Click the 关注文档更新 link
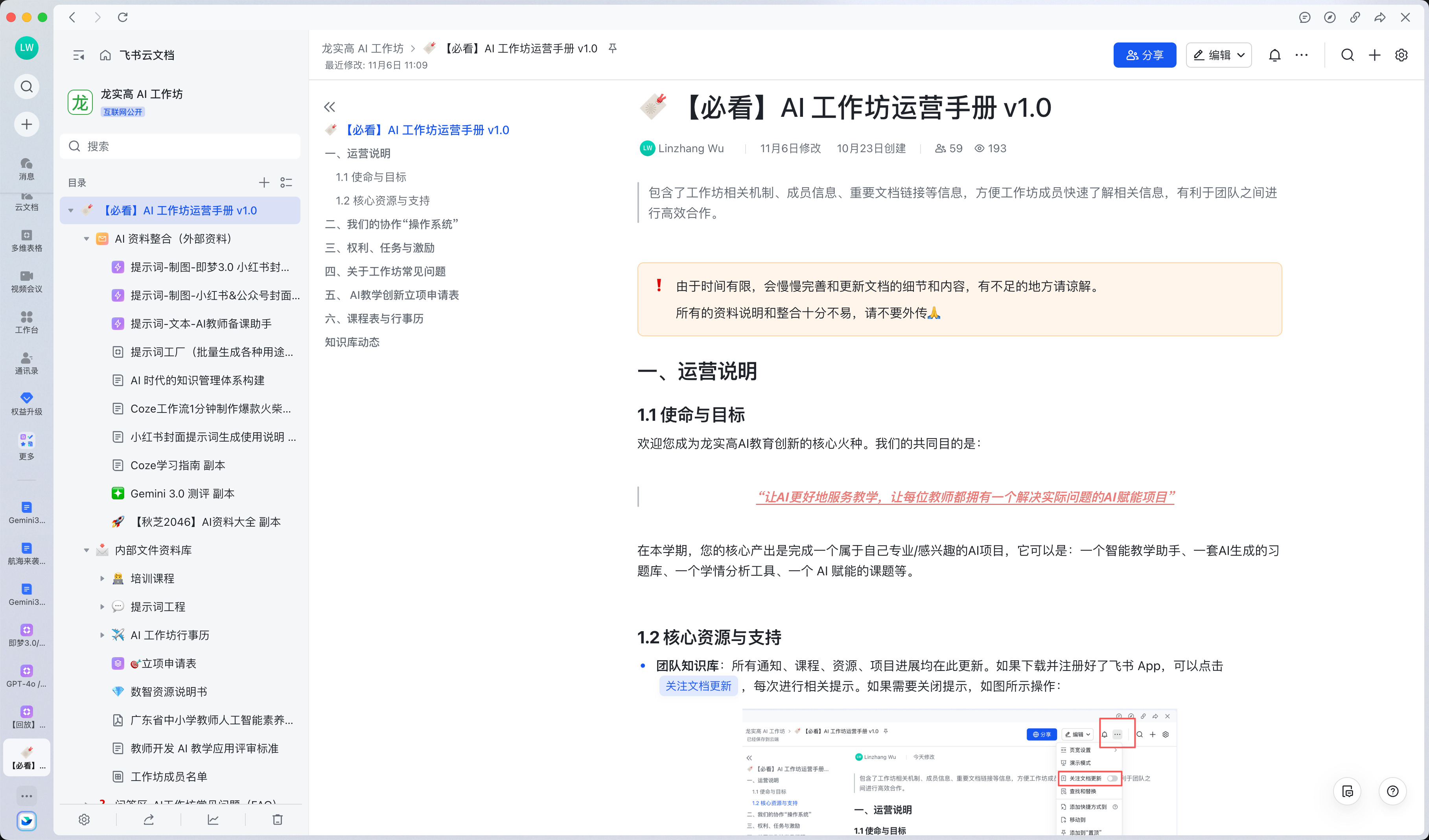The height and width of the screenshot is (840, 1429). tap(698, 686)
